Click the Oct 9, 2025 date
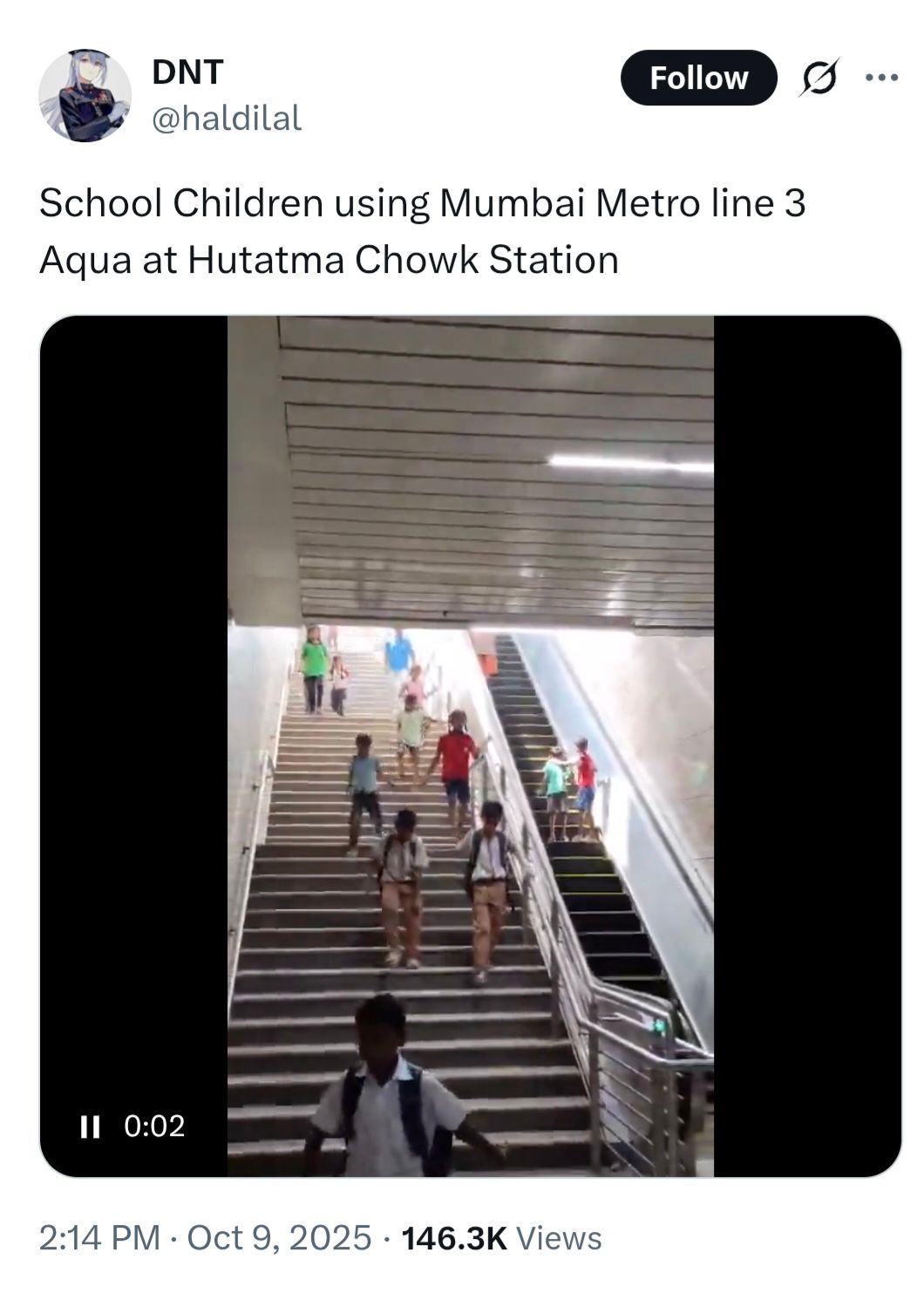 (279, 1238)
